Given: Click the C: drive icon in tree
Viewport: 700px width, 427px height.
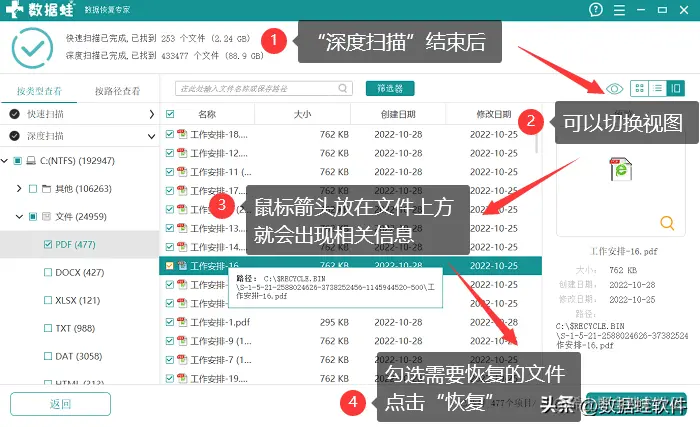Looking at the screenshot, I should tap(31, 160).
